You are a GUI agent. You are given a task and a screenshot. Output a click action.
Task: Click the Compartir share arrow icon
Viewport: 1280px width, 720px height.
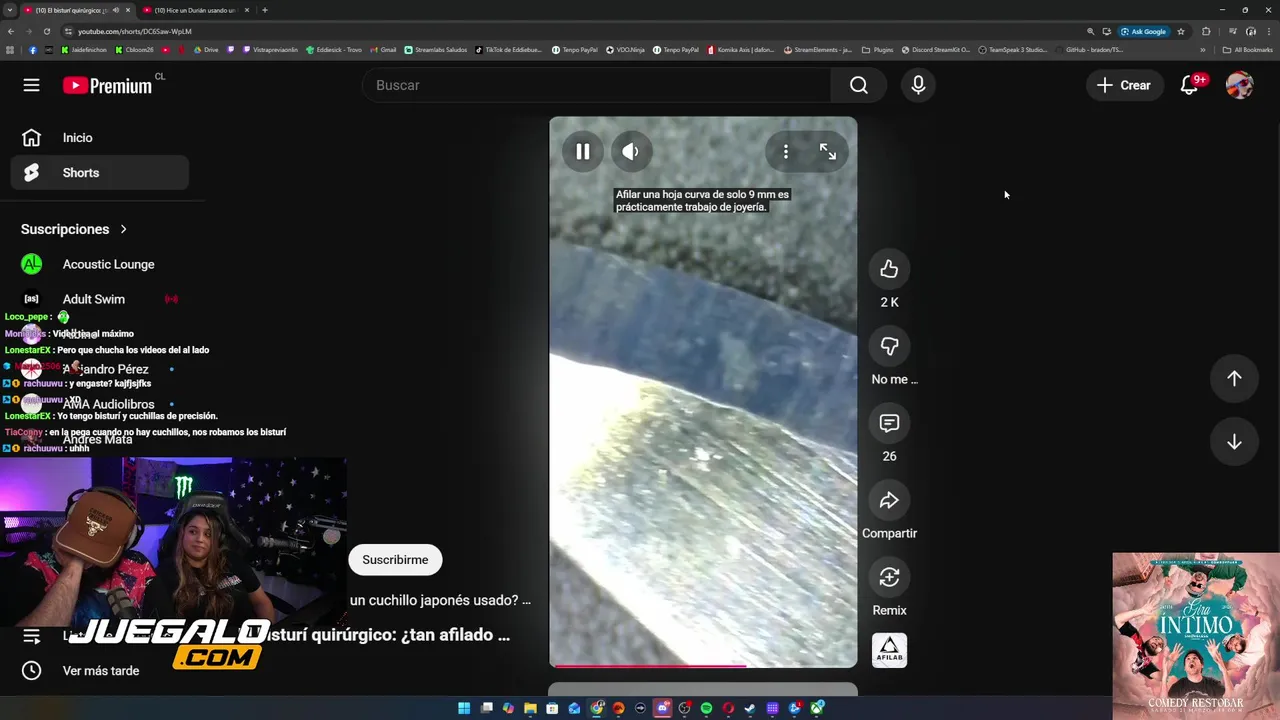pyautogui.click(x=889, y=500)
